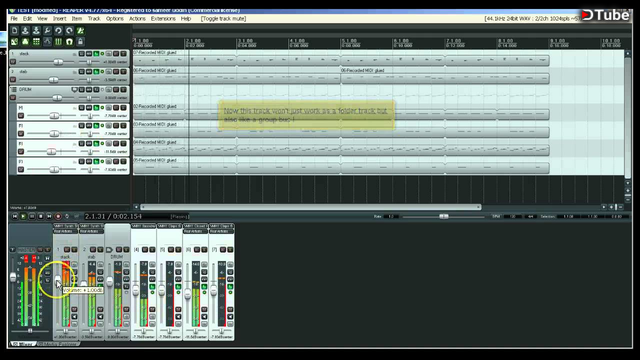Open the Options menu
Screen dimensions: 640x360
coord(115,19)
